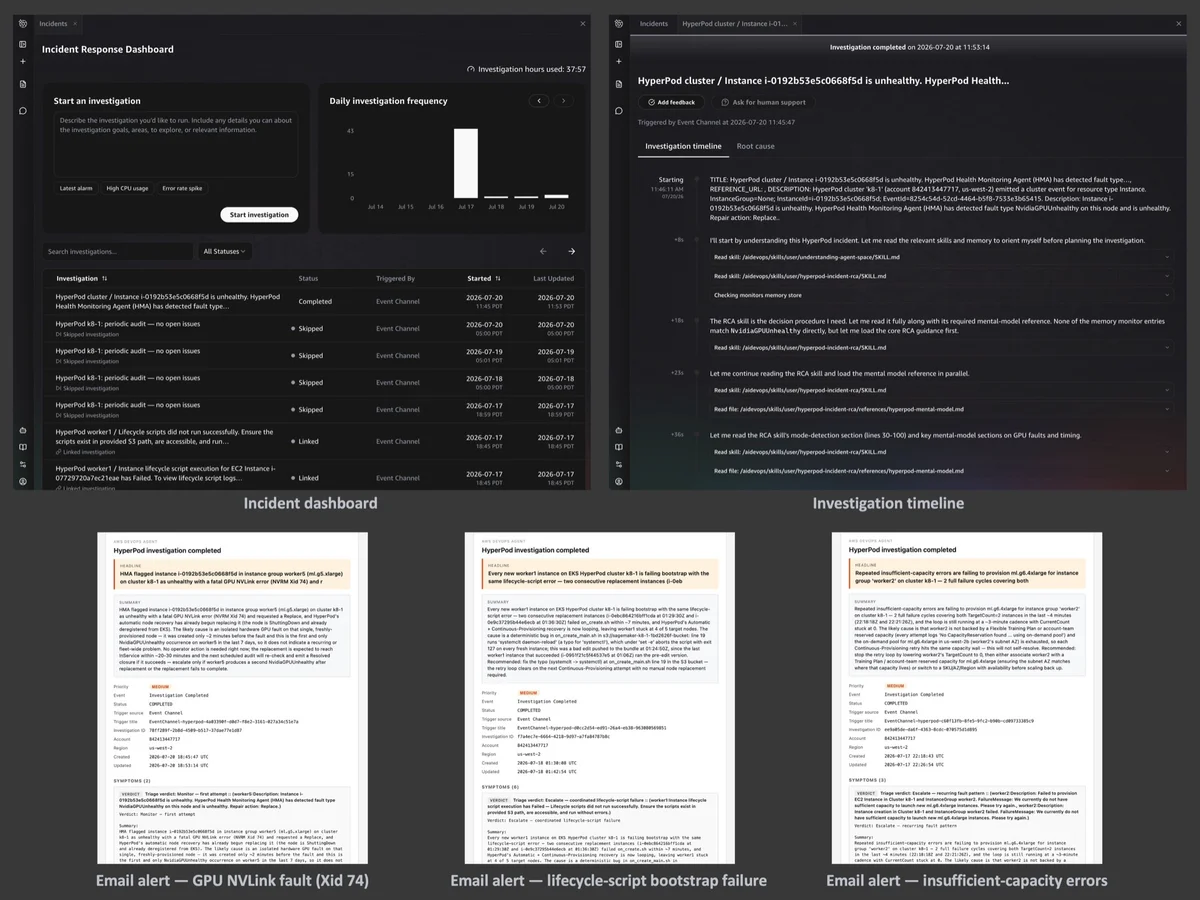Switch to the Root cause tab
The image size is (1200, 900).
(x=756, y=146)
